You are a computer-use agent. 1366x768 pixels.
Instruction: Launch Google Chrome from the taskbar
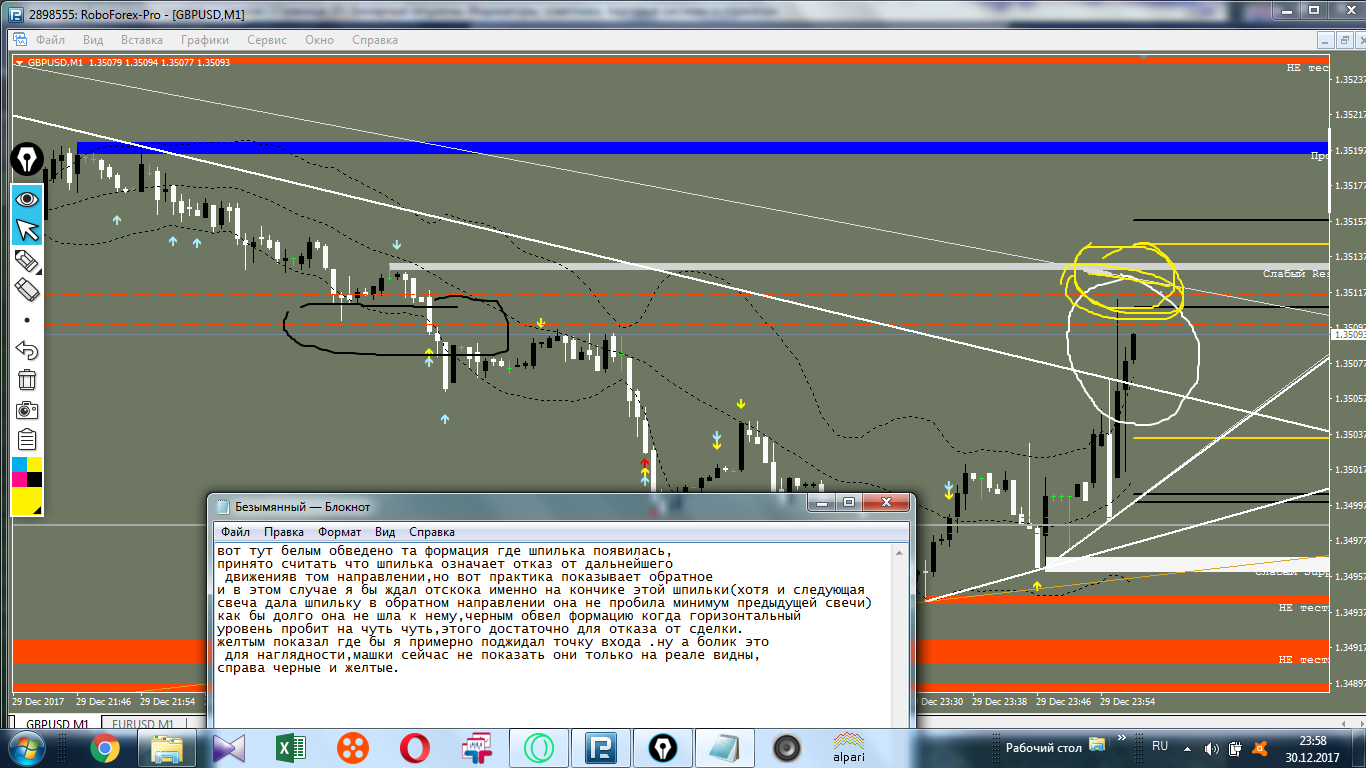105,747
